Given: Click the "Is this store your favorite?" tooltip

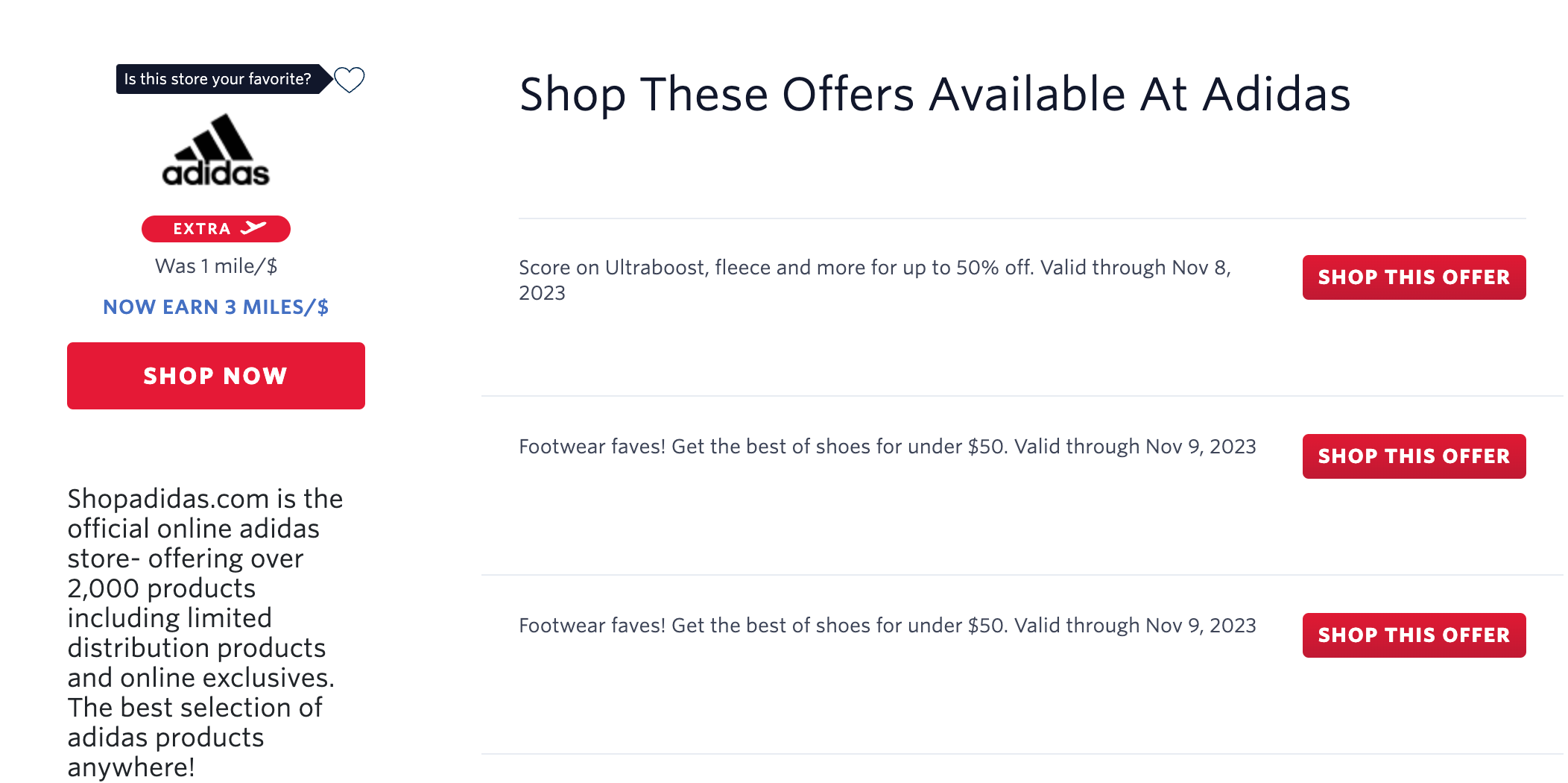Looking at the screenshot, I should [x=218, y=79].
